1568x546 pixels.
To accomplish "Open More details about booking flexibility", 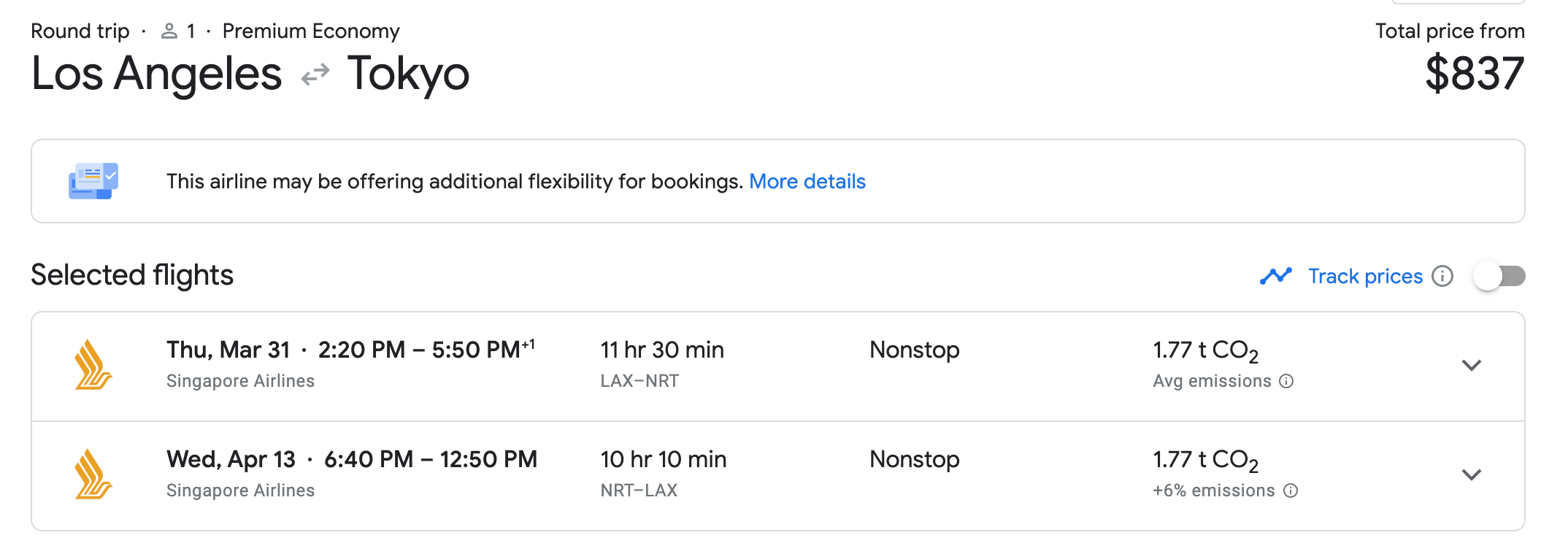I will coord(807,181).
